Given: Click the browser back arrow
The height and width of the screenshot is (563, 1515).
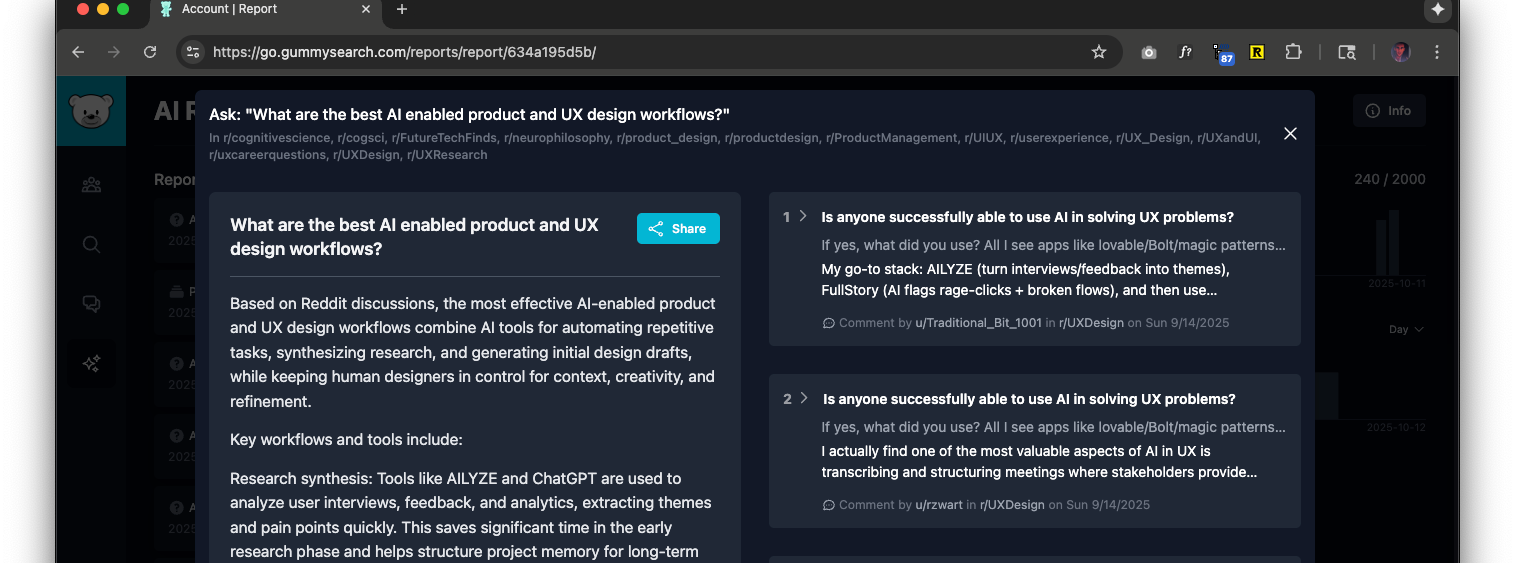Looking at the screenshot, I should tap(78, 52).
